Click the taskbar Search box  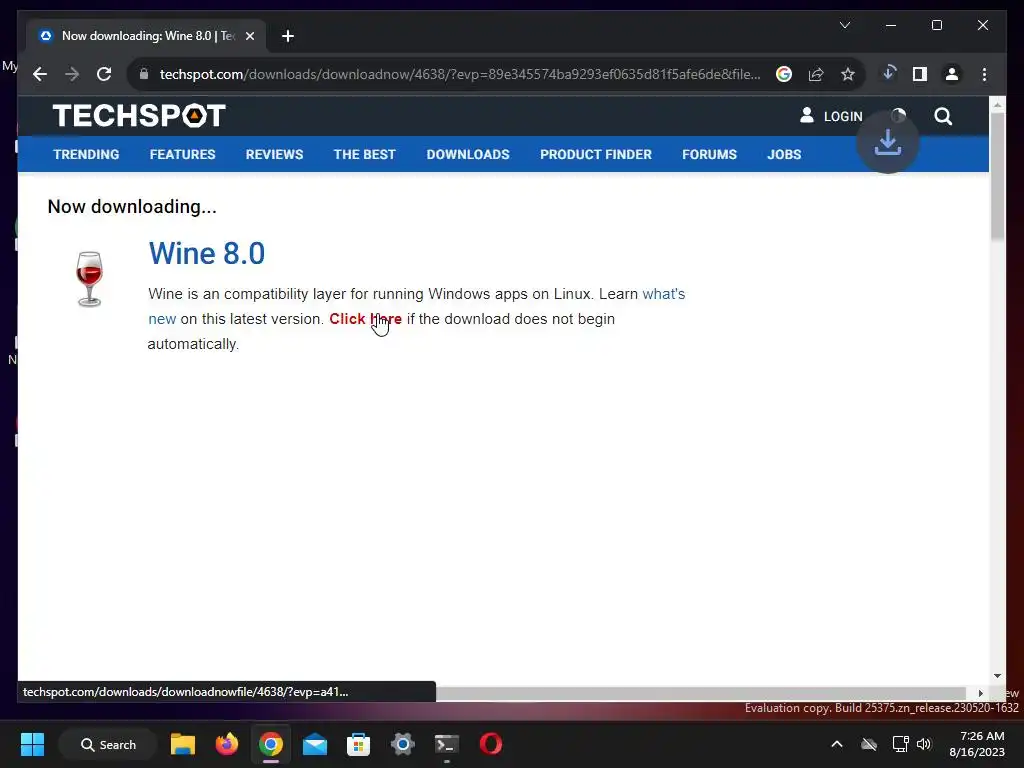(x=108, y=744)
